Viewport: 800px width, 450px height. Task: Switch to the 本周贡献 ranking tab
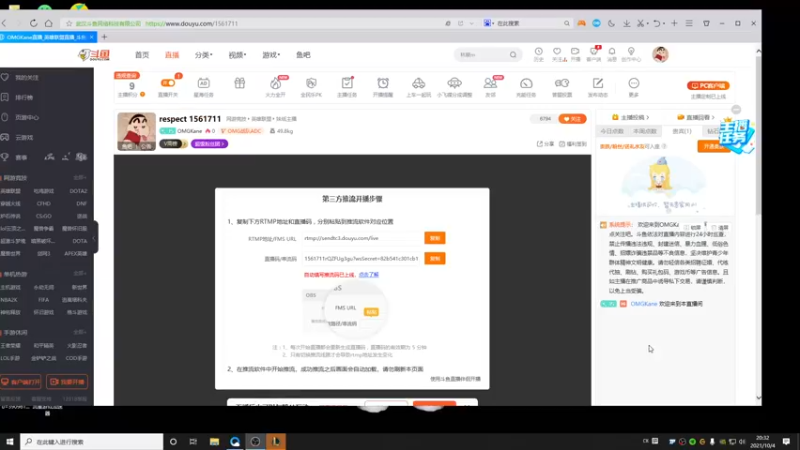(x=645, y=131)
